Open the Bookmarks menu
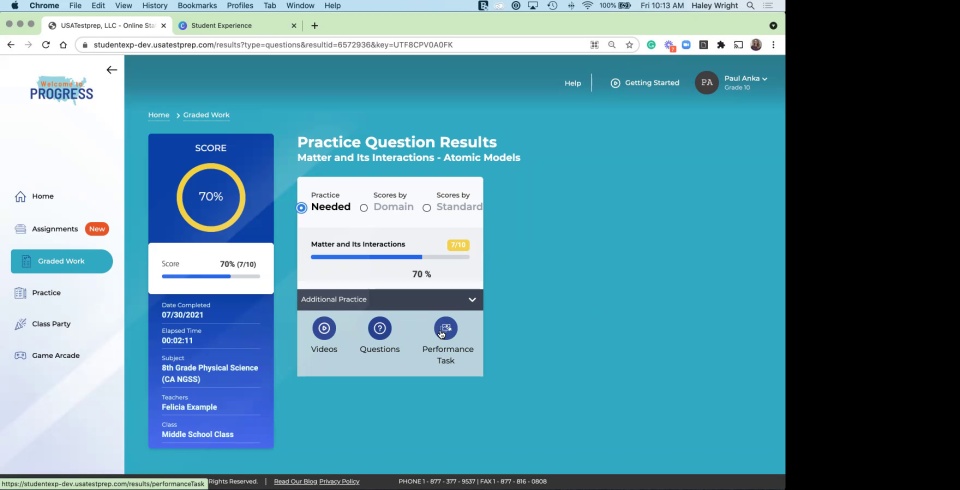Screen dimensions: 960x490 tap(197, 6)
